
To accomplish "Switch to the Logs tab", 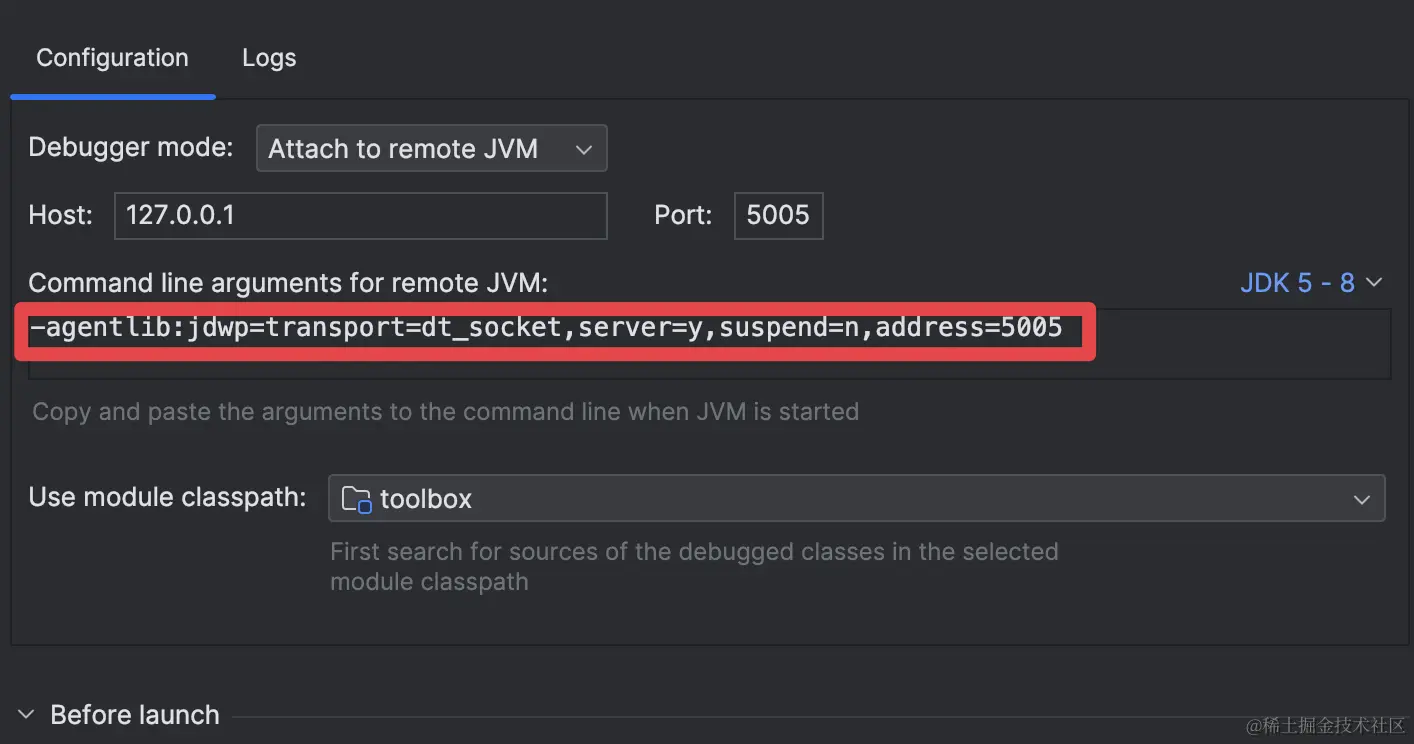I will click(x=269, y=58).
